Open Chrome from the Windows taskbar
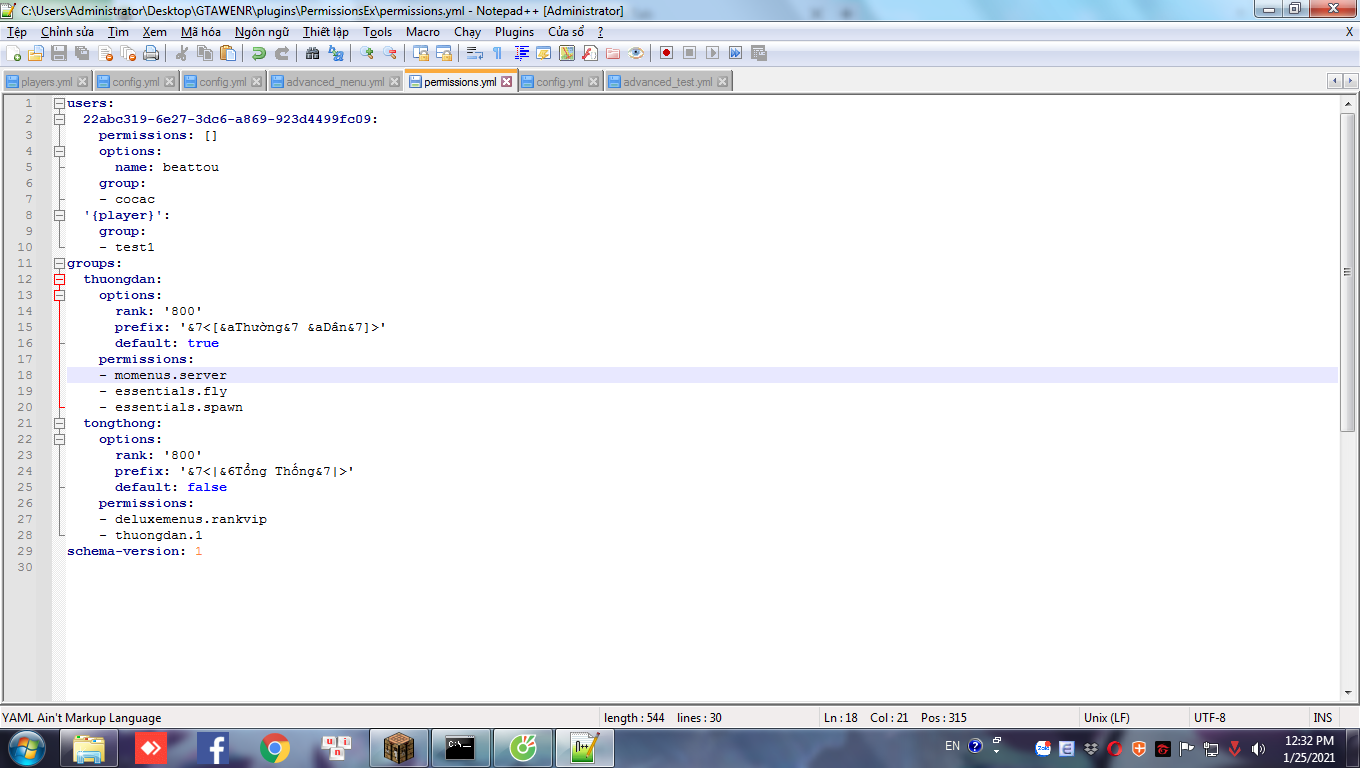The image size is (1360, 768). pos(275,747)
